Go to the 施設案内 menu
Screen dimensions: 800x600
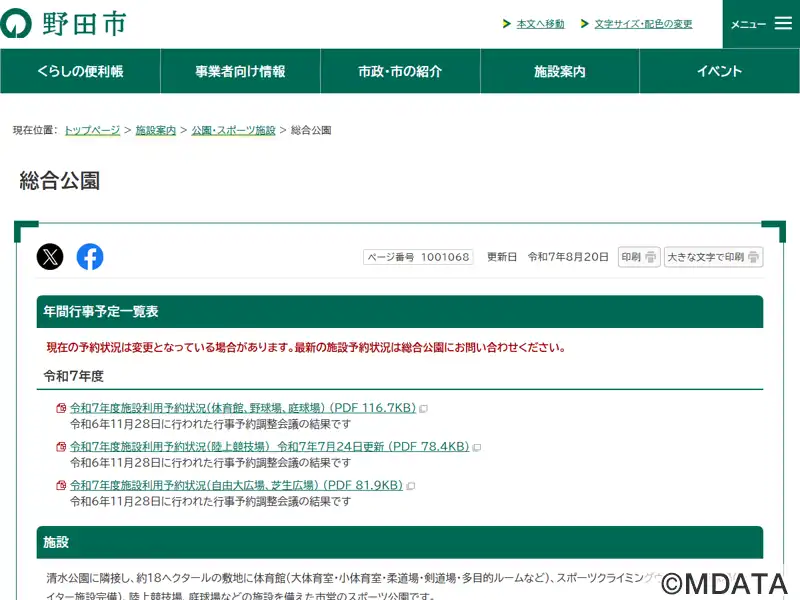pyautogui.click(x=560, y=71)
